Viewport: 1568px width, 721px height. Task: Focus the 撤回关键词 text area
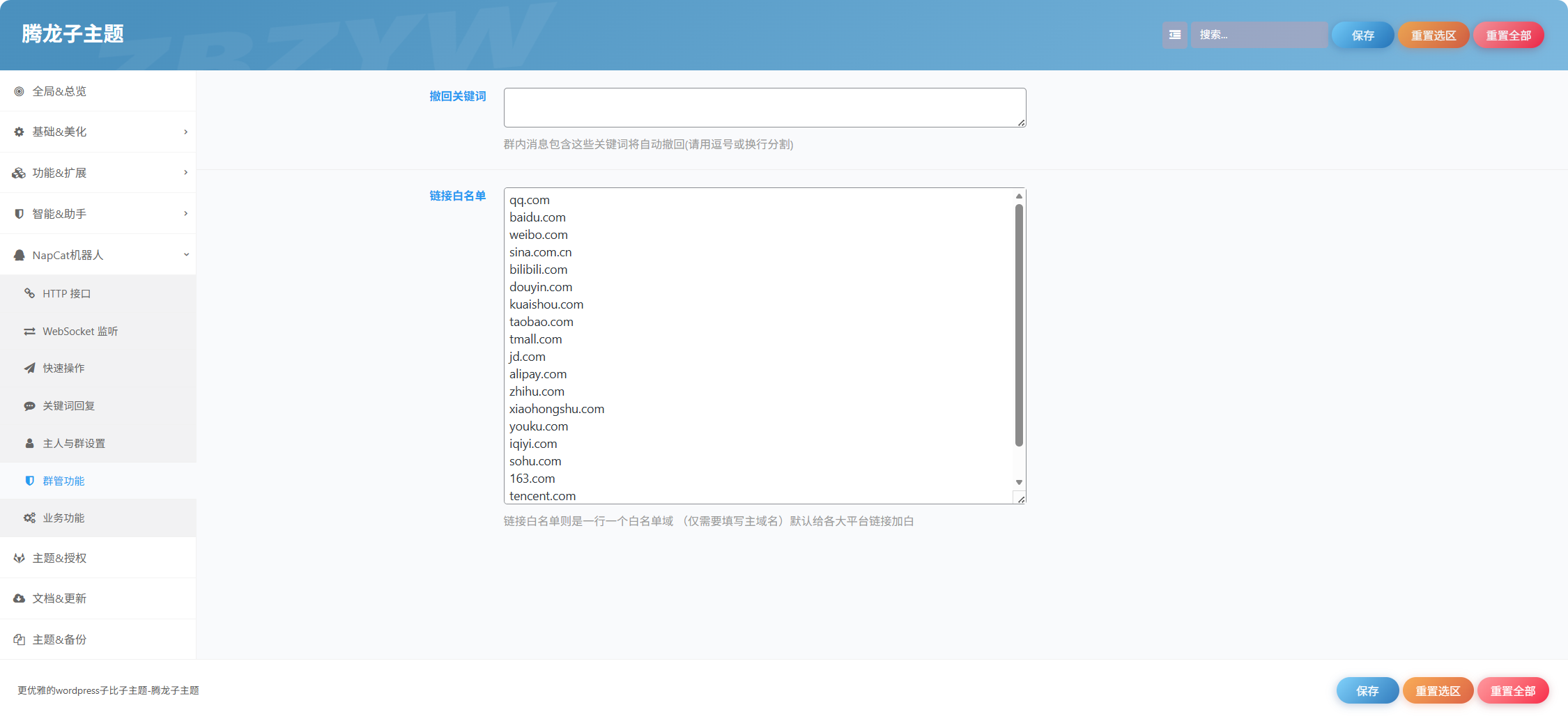coord(764,107)
